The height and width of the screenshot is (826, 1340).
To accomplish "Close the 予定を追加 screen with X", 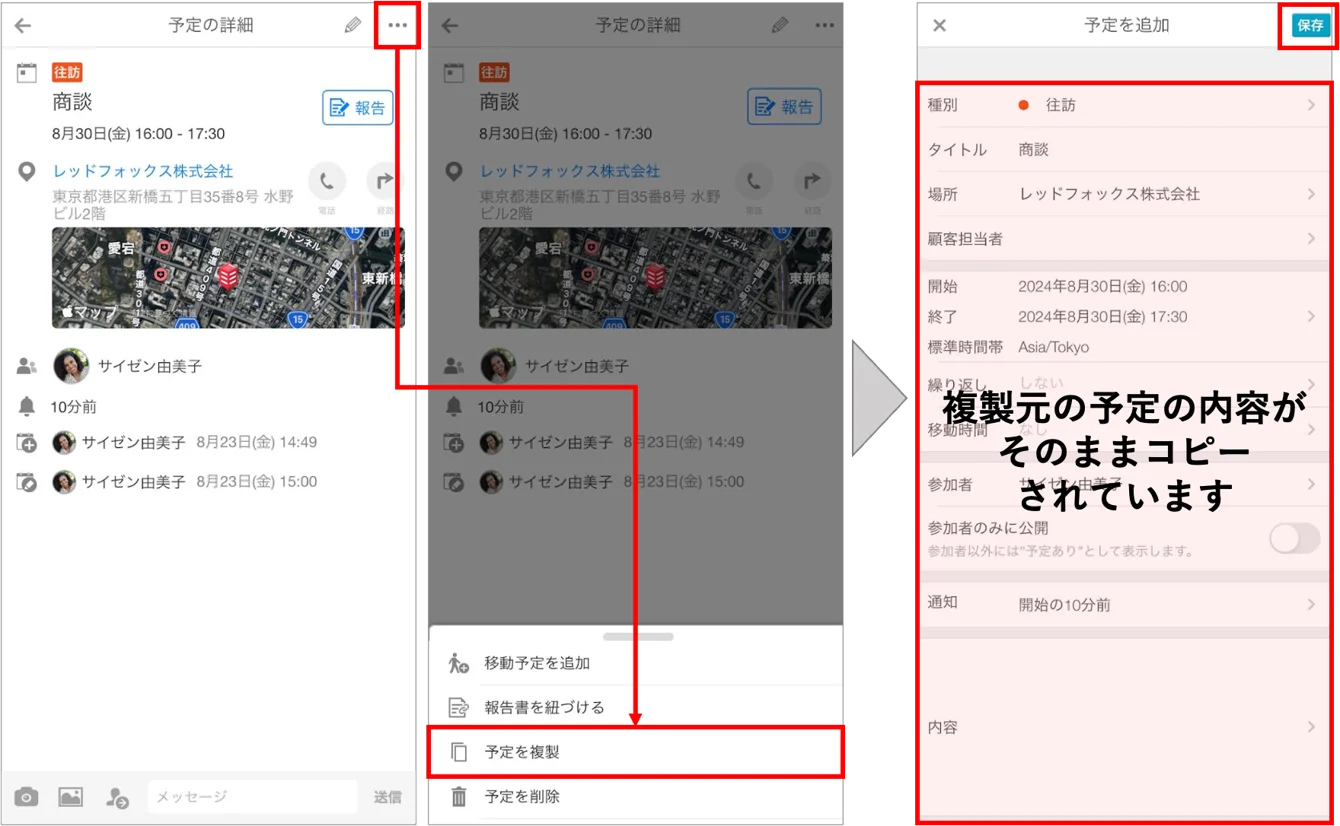I will (939, 26).
